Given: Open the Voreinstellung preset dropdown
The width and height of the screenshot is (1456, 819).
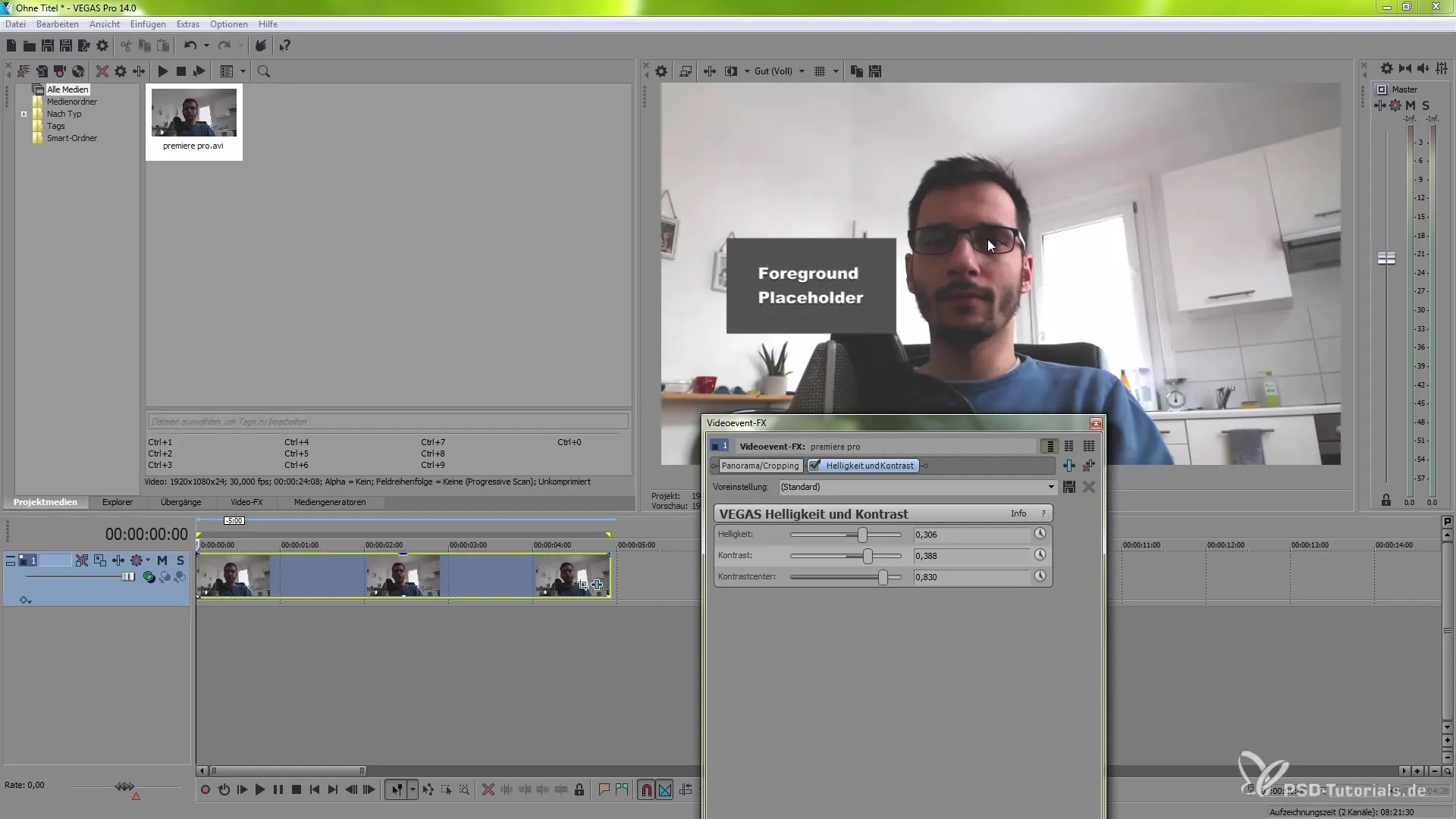Looking at the screenshot, I should click(x=1051, y=487).
